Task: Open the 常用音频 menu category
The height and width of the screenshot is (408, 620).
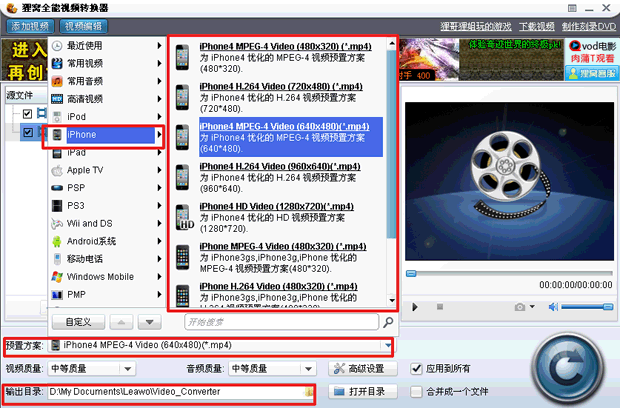Action: tap(107, 81)
